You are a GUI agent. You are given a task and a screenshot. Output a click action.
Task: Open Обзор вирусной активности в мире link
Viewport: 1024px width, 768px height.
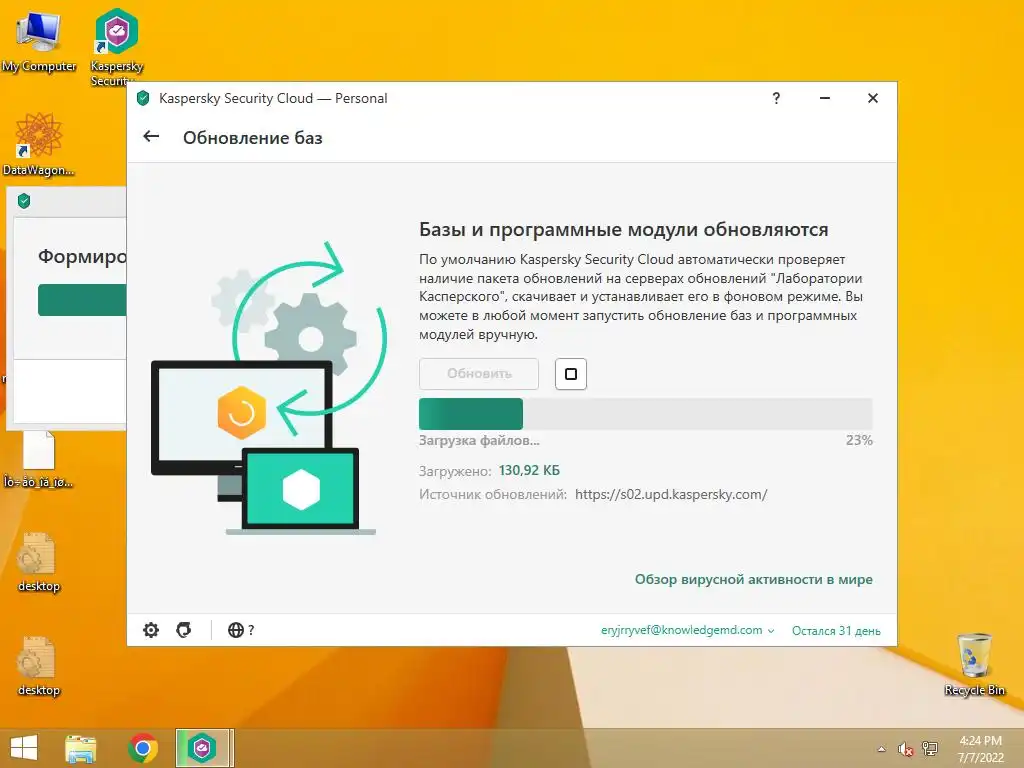coord(754,579)
